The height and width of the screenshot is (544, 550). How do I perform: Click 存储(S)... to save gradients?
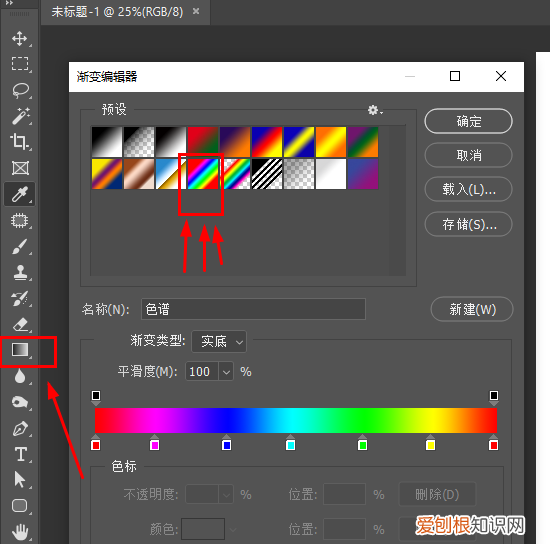click(468, 224)
